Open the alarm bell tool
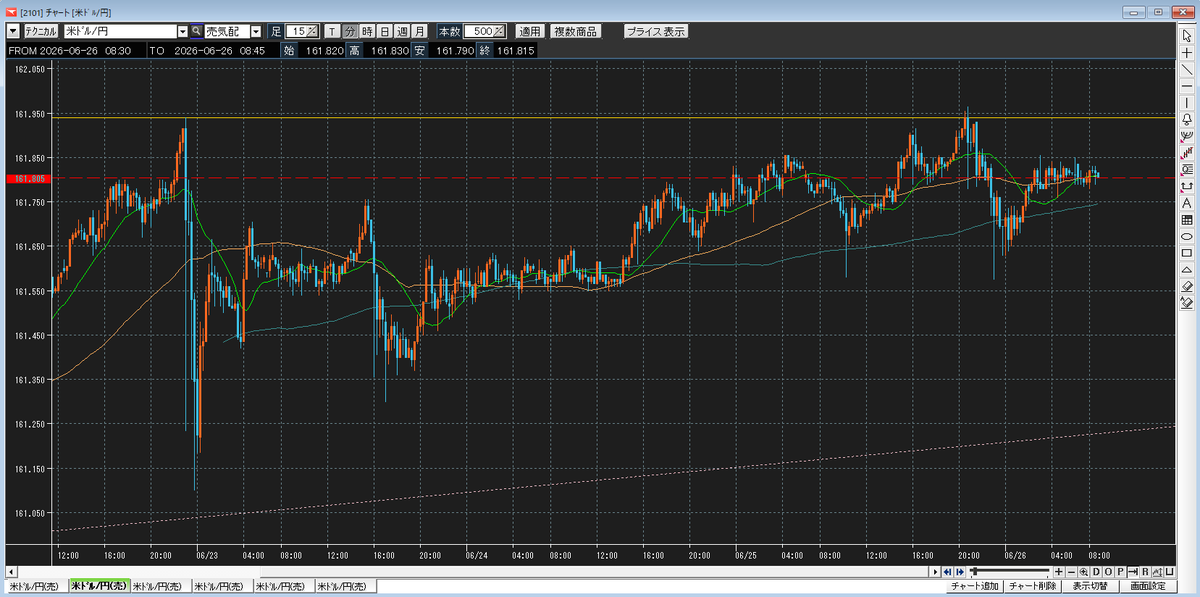Viewport: 1200px width, 597px height. (1187, 118)
